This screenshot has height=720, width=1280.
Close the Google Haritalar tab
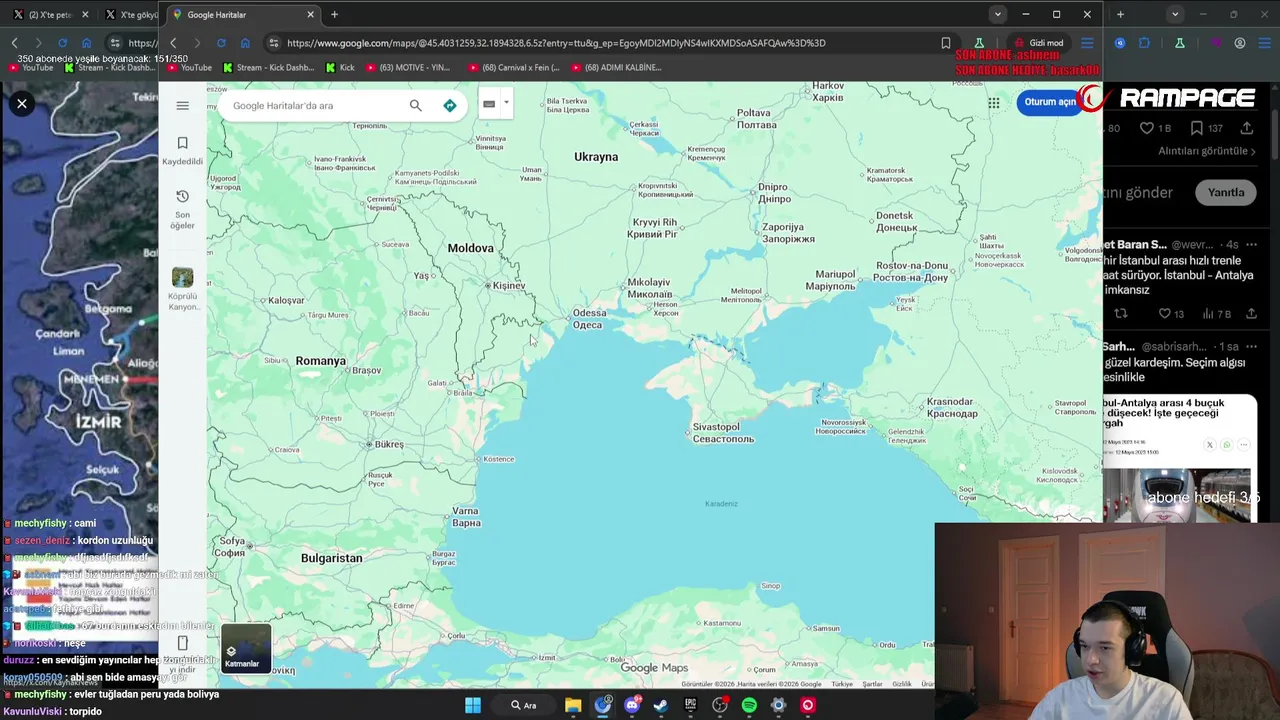pyautogui.click(x=310, y=15)
